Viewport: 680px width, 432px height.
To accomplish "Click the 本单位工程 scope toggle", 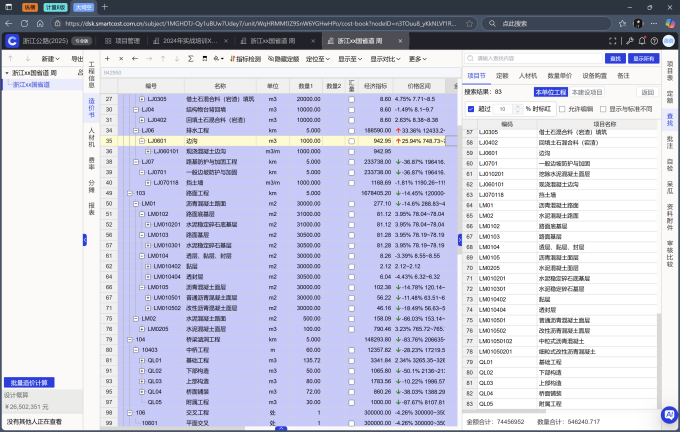I will [x=552, y=91].
